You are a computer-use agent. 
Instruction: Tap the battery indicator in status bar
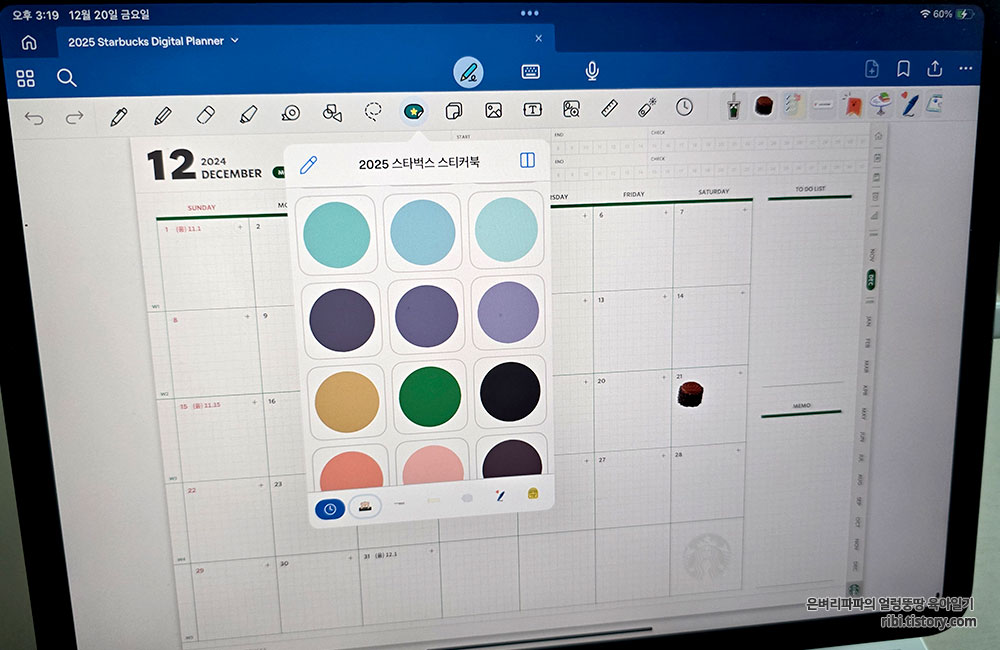(x=965, y=13)
